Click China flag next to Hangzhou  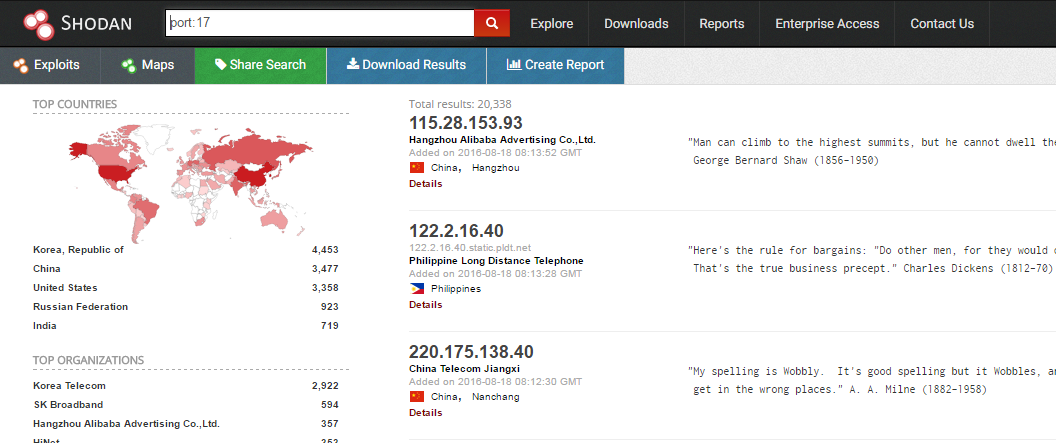coord(417,168)
